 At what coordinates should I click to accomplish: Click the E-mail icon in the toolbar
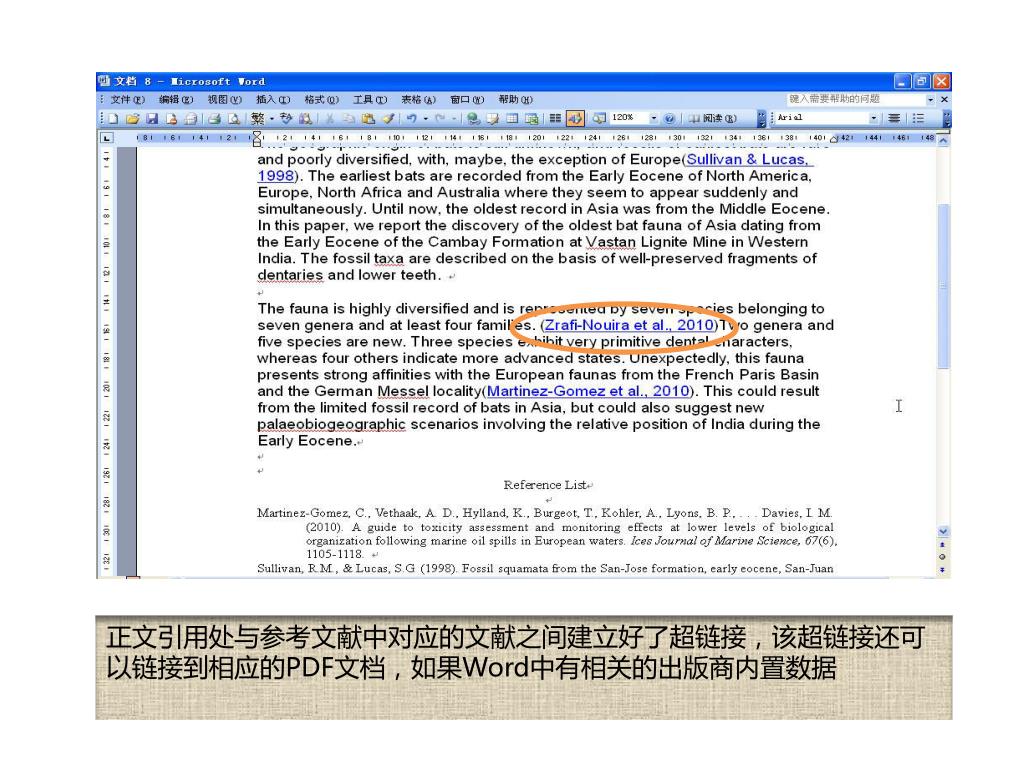point(191,119)
